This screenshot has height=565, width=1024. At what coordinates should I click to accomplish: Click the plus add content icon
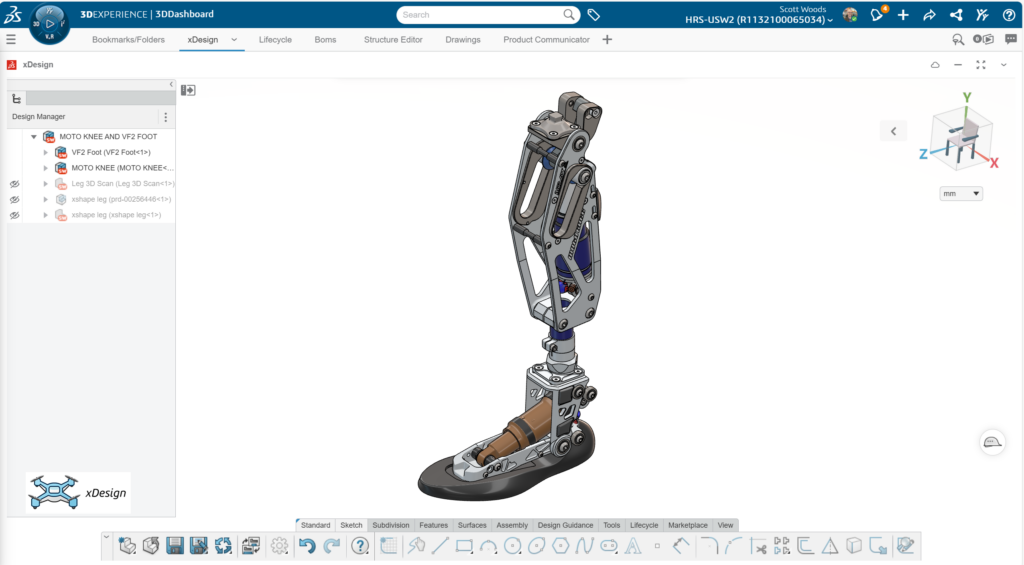(903, 14)
